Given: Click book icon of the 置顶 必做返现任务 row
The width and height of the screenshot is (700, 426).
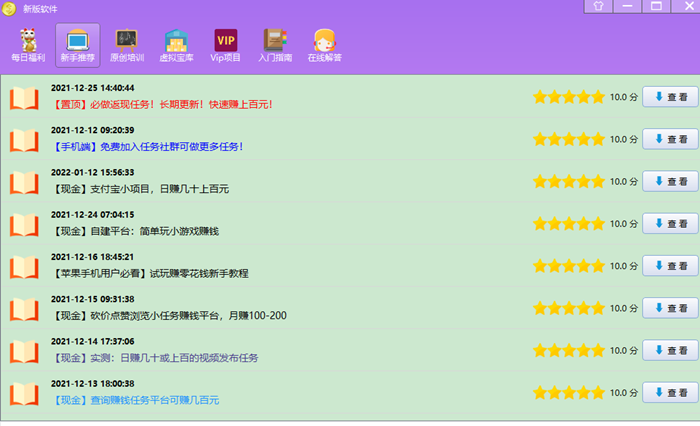Looking at the screenshot, I should 24,97.
